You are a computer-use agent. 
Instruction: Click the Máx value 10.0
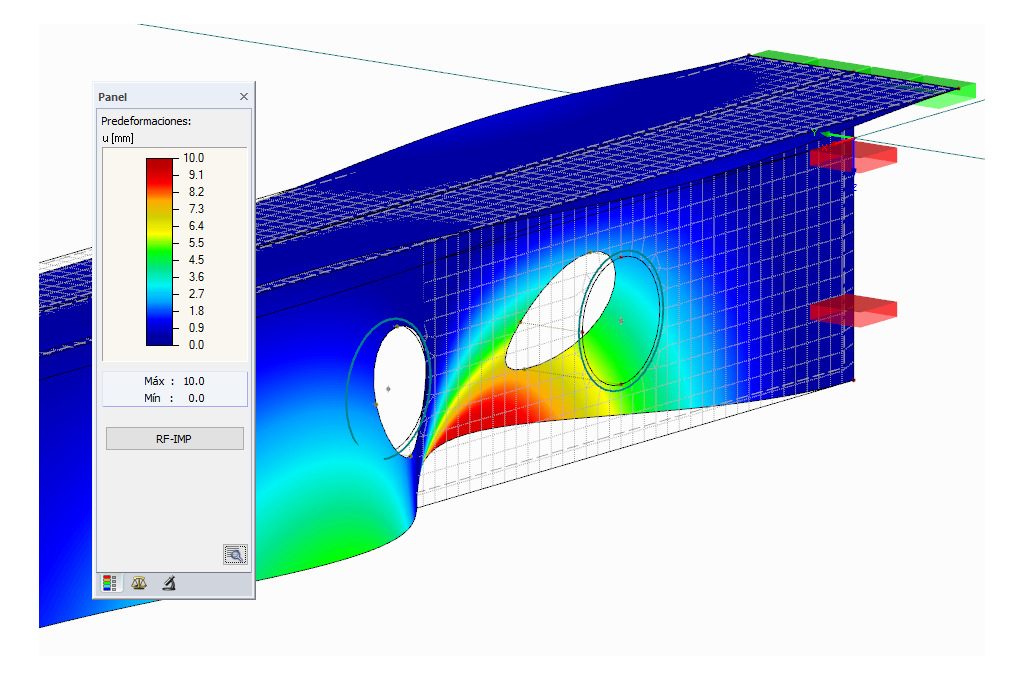click(193, 381)
